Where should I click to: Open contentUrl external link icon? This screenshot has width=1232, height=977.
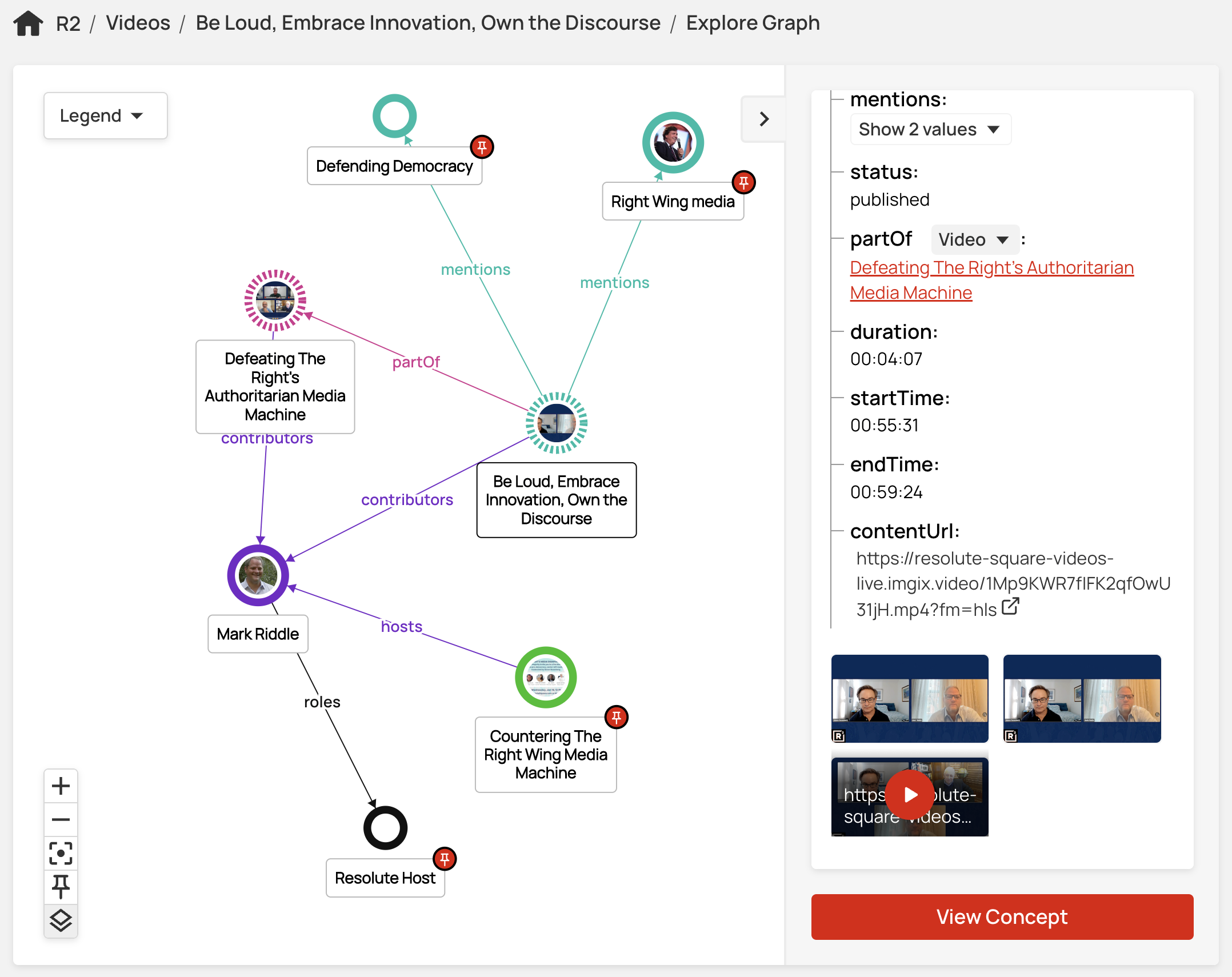coord(1010,606)
